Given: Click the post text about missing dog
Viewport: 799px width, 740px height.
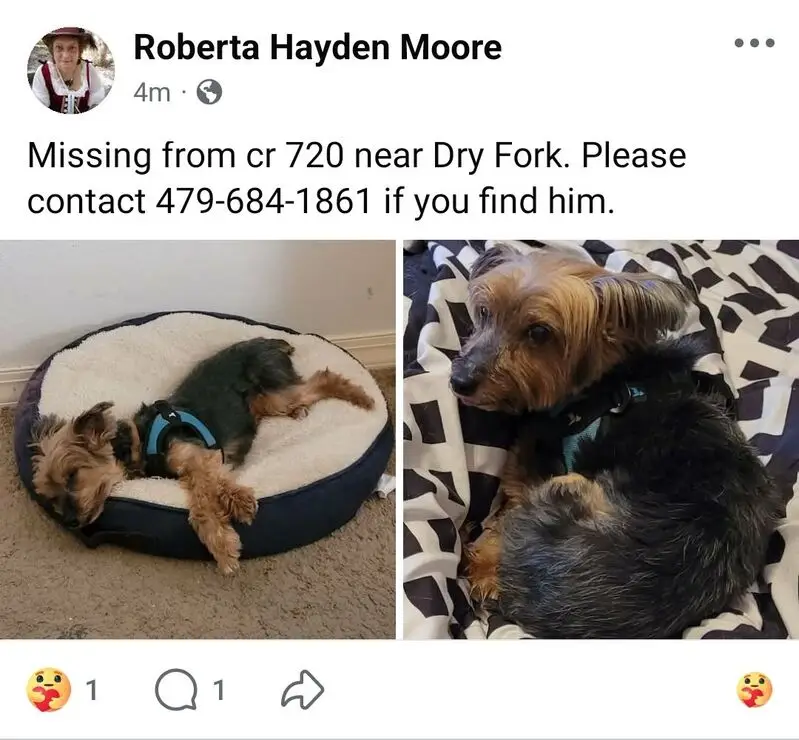Looking at the screenshot, I should [x=357, y=178].
